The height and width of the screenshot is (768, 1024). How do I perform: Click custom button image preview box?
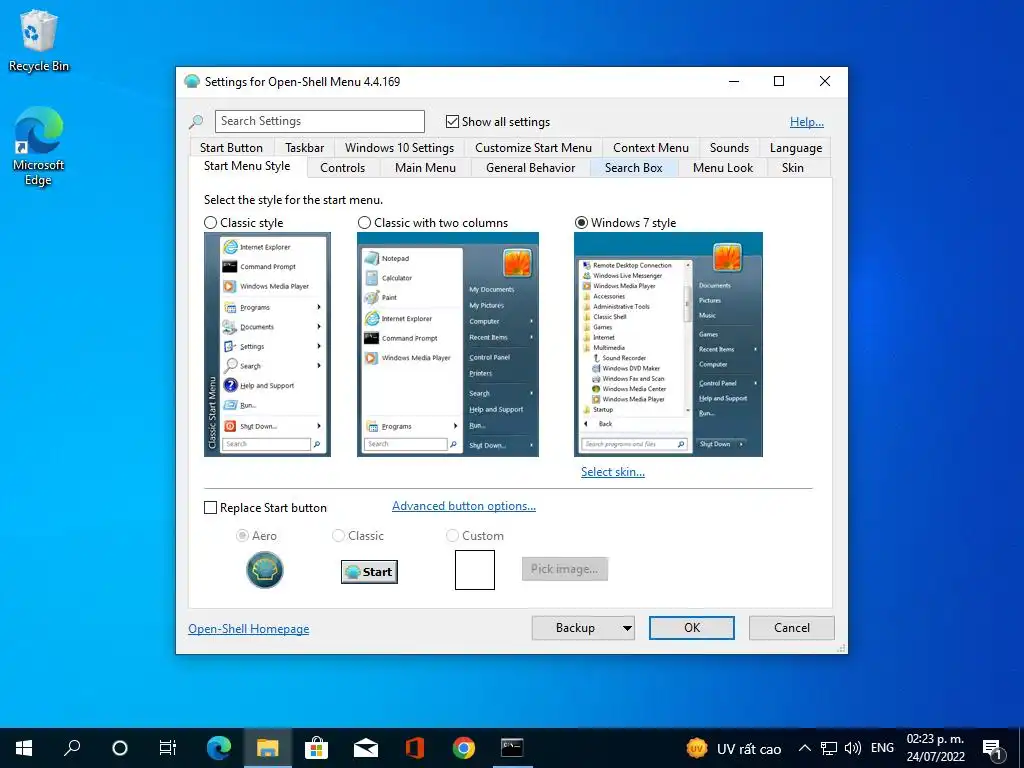point(475,569)
